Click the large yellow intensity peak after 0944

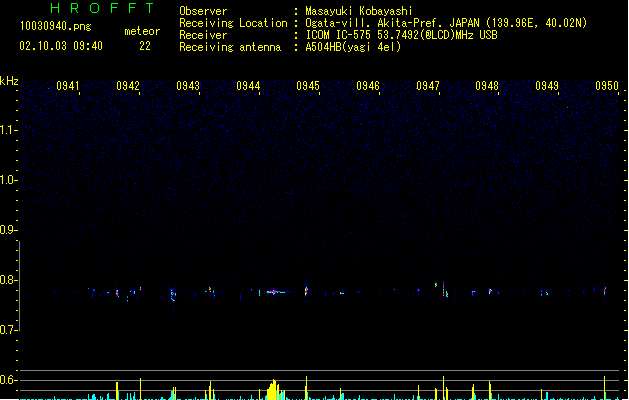(274, 390)
